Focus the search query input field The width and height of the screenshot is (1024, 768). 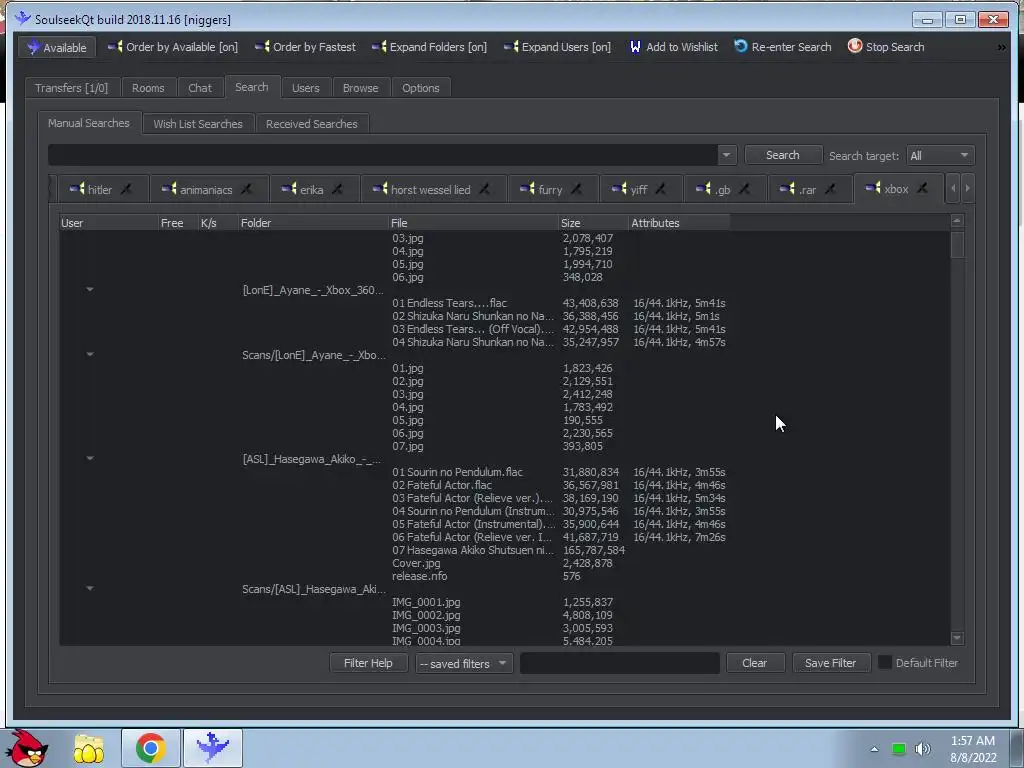(x=383, y=155)
